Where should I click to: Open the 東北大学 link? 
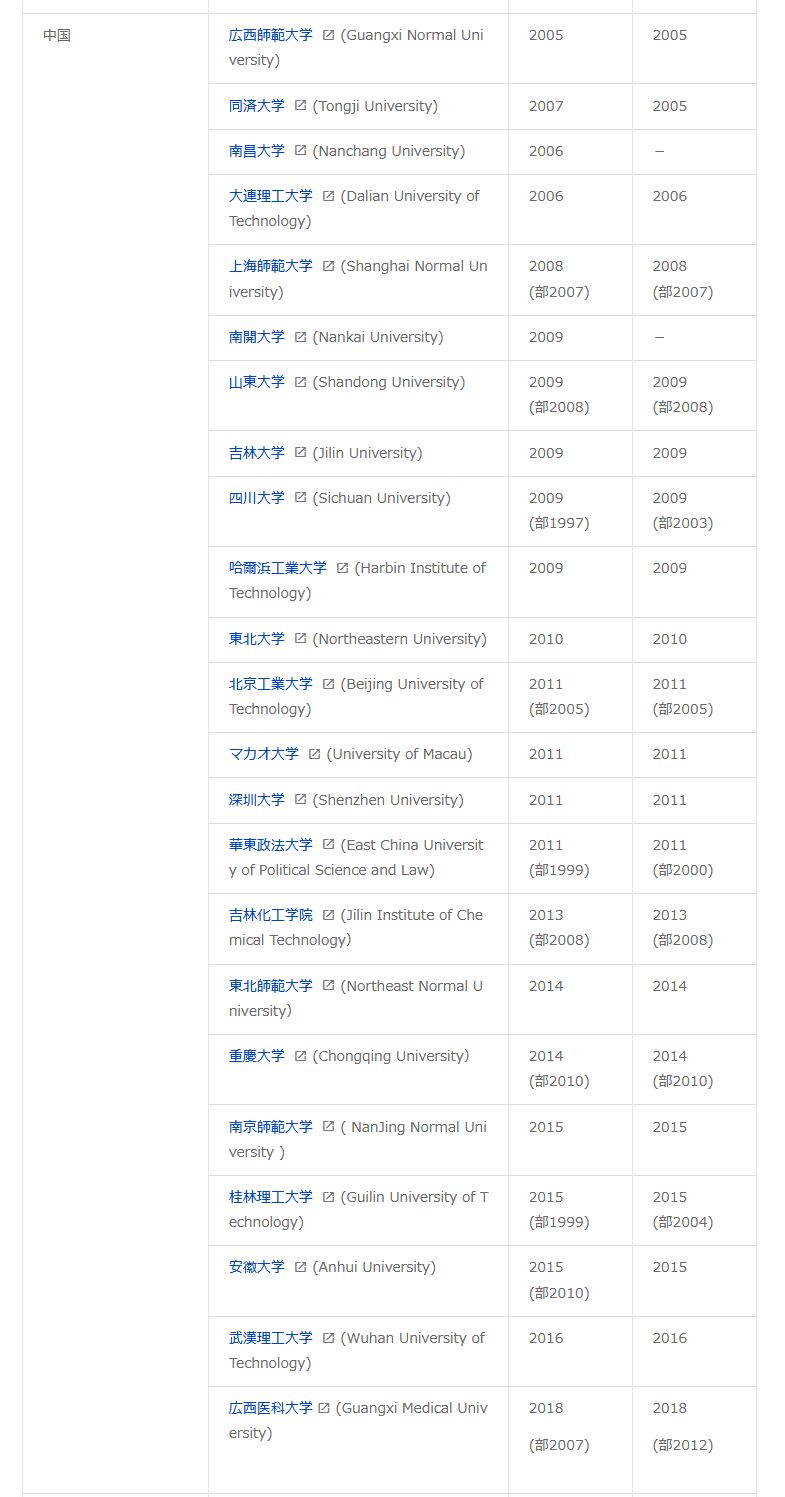(x=257, y=639)
